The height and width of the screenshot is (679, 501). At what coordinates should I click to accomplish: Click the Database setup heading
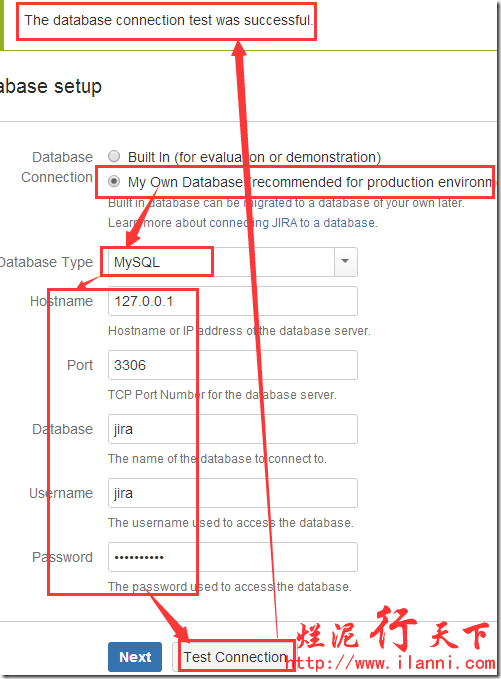51,87
